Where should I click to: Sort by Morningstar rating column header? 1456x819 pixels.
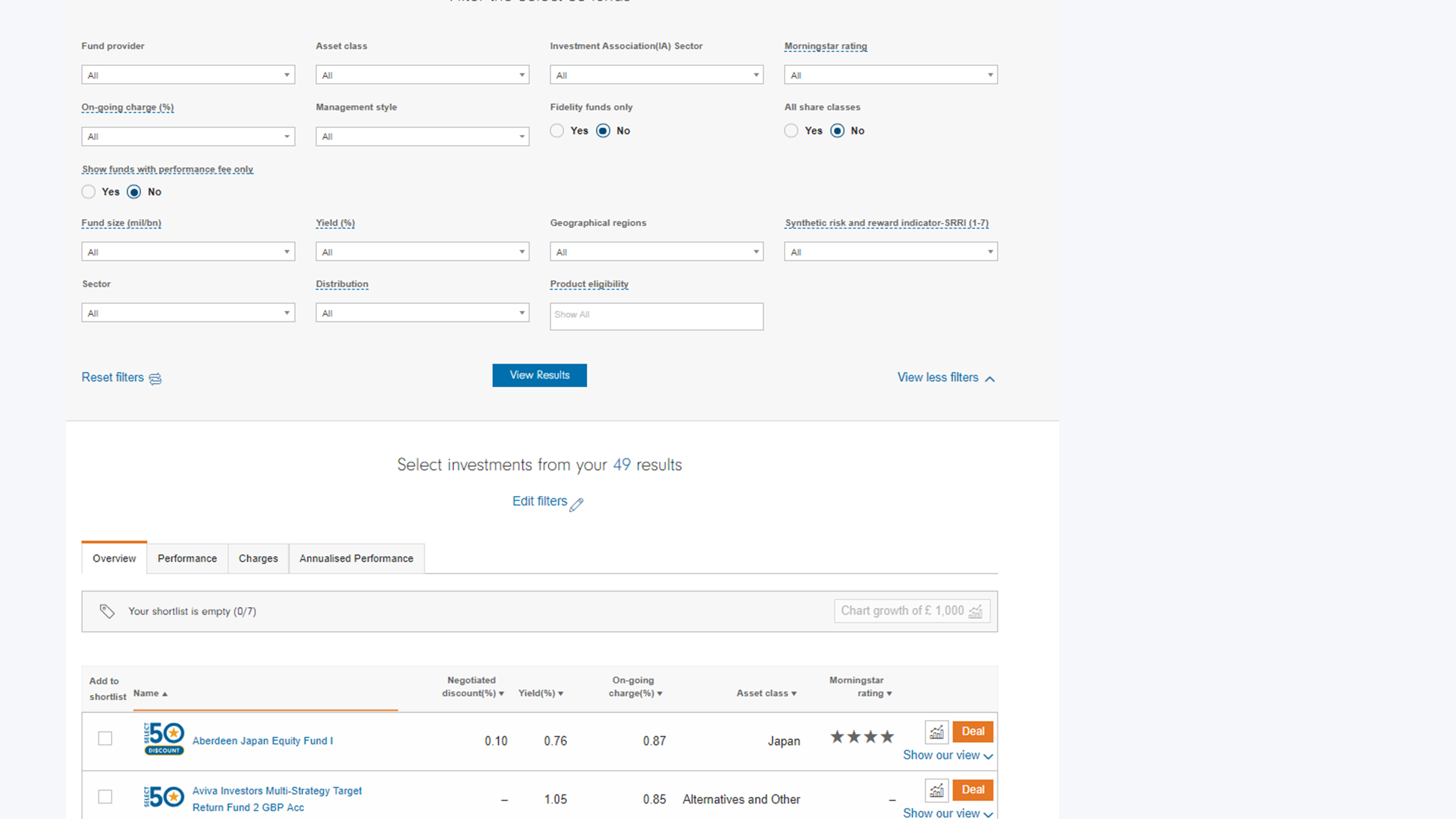861,687
